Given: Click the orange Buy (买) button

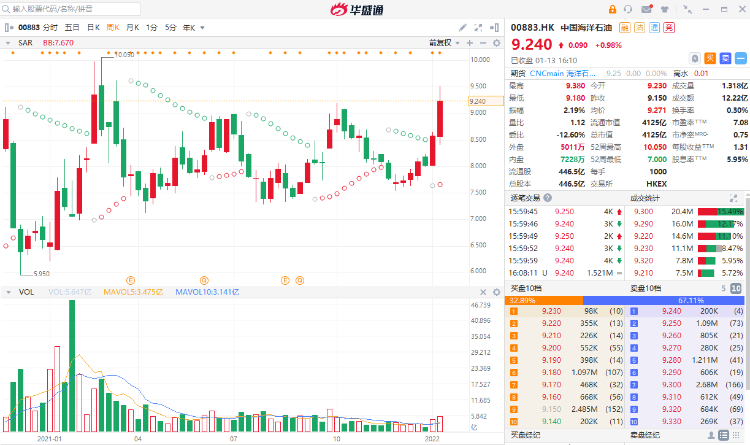Looking at the screenshot, I should coord(710,58).
